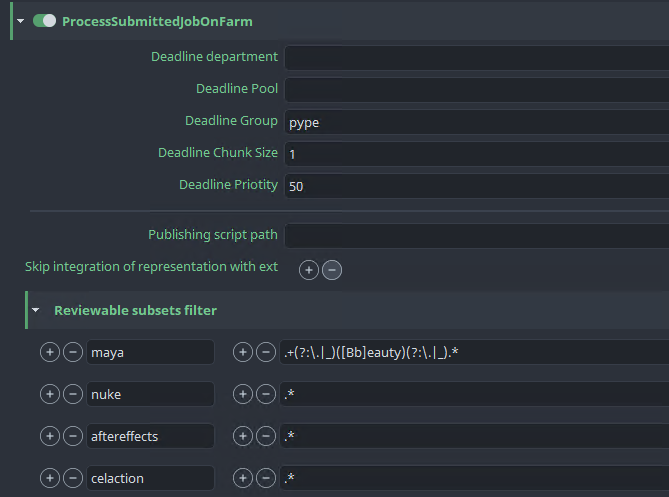Viewport: 669px width, 497px height.
Task: Add regex item for nuke filter
Action: click(242, 394)
